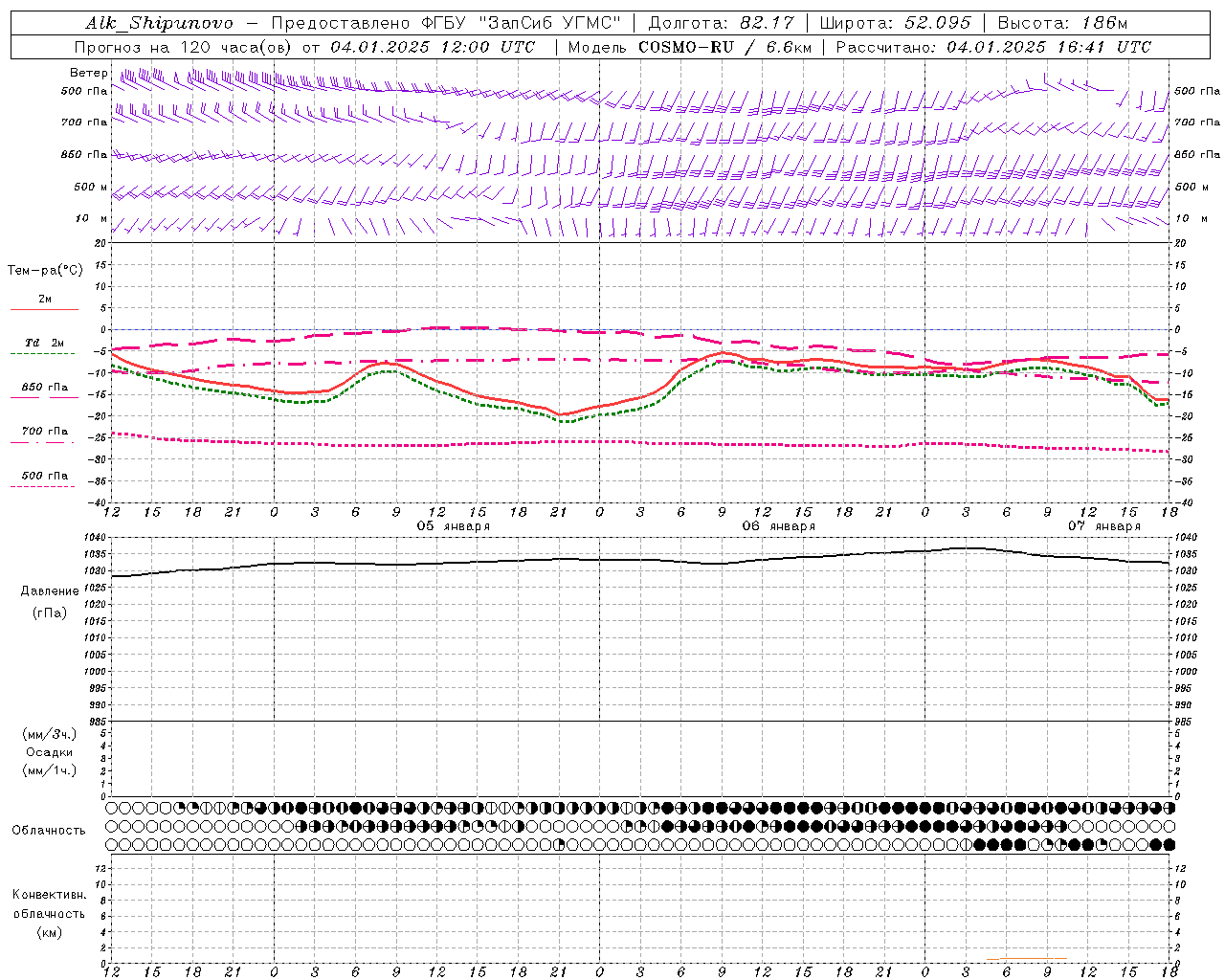Click the '07 января' date label
Image resolution: width=1225 pixels, height=980 pixels.
[x=1104, y=526]
